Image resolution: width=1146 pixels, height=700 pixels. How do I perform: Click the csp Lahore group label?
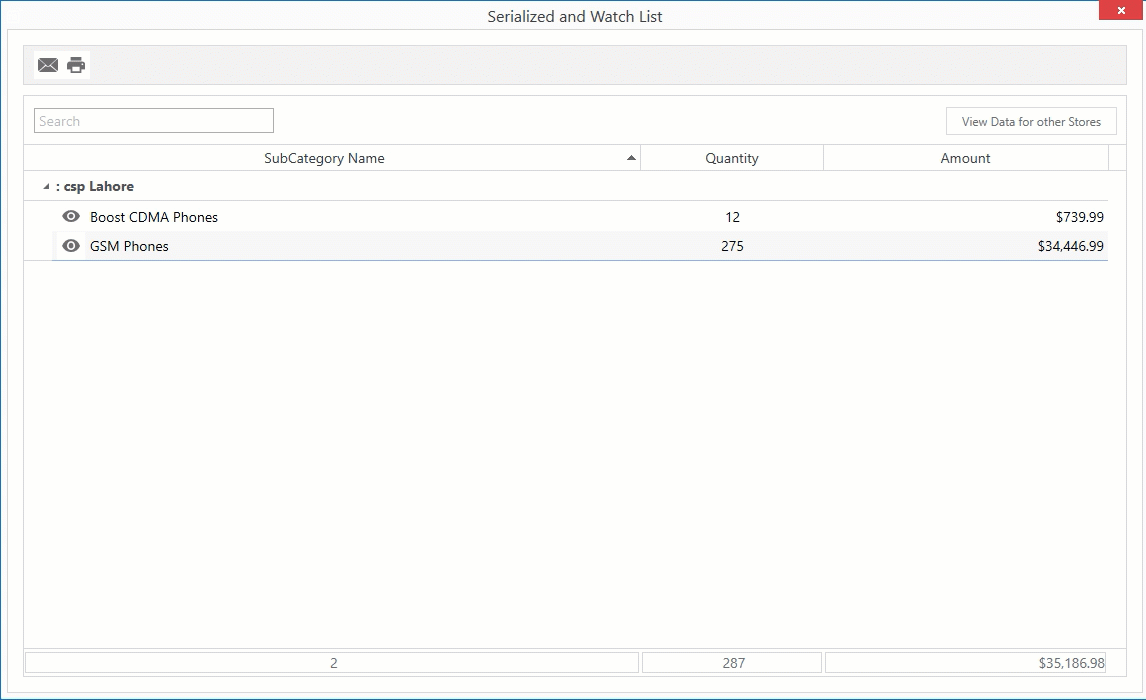[97, 187]
